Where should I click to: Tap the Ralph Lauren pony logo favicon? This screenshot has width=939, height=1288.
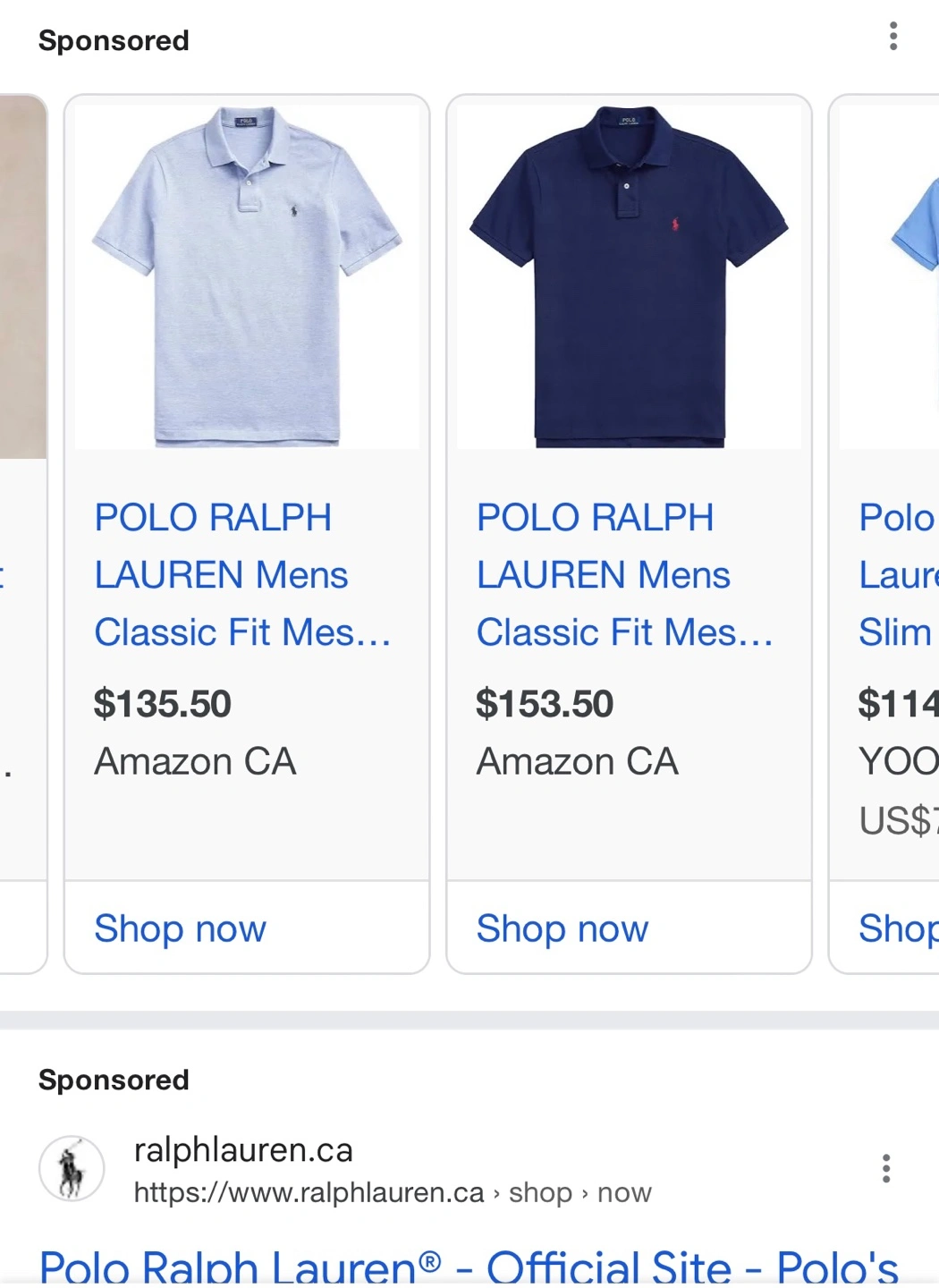[x=72, y=1168]
